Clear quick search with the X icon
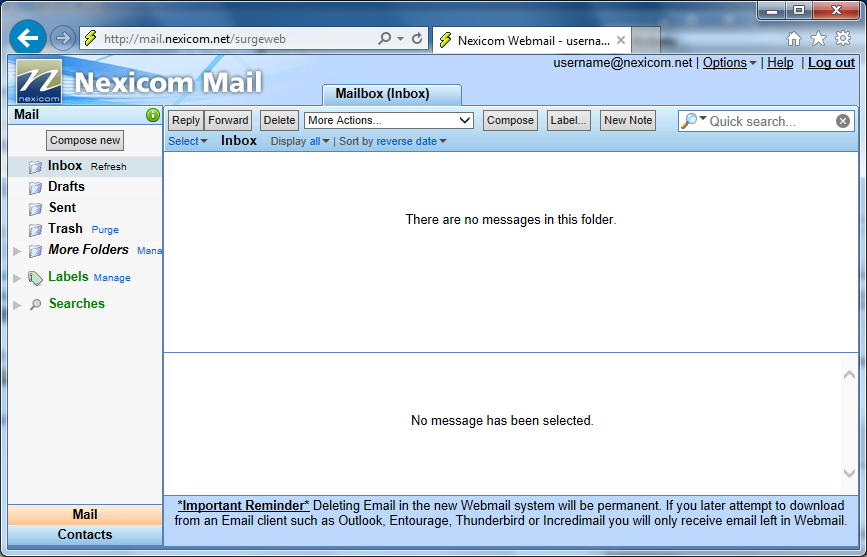This screenshot has width=867, height=557. click(x=843, y=121)
